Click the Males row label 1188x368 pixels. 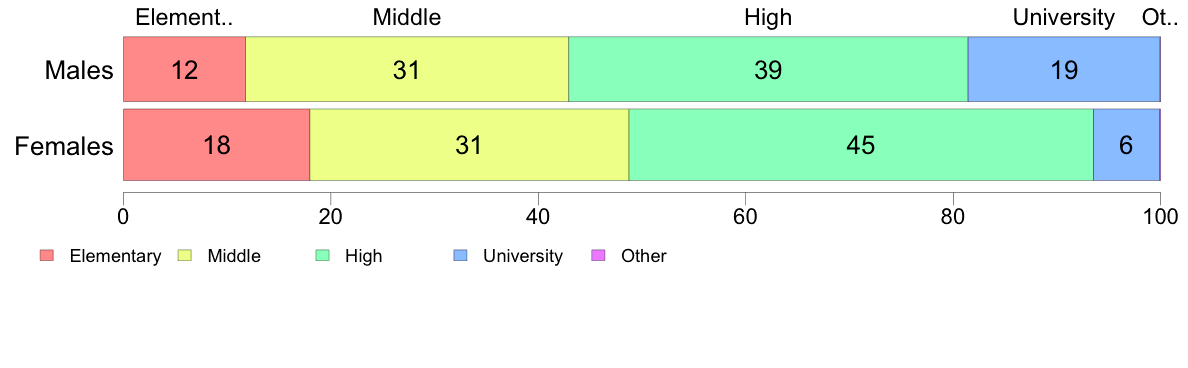pyautogui.click(x=79, y=70)
